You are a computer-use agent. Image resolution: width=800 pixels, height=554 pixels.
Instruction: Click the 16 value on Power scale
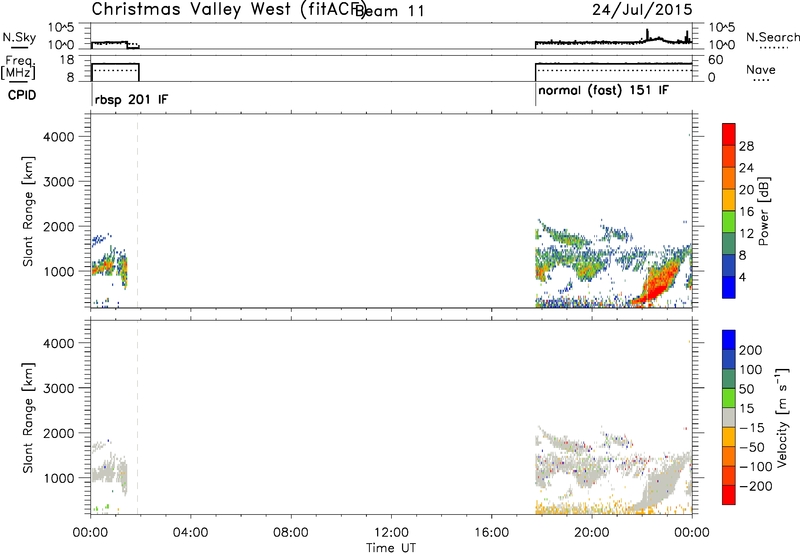click(x=746, y=212)
